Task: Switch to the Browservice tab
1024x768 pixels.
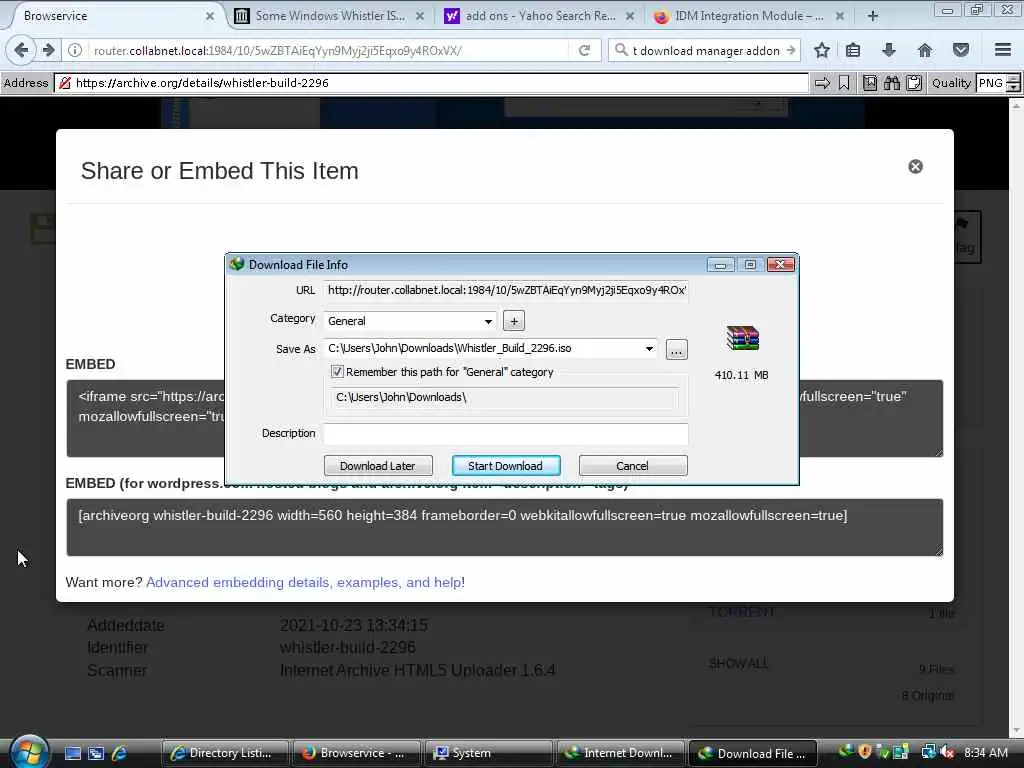Action: point(111,16)
